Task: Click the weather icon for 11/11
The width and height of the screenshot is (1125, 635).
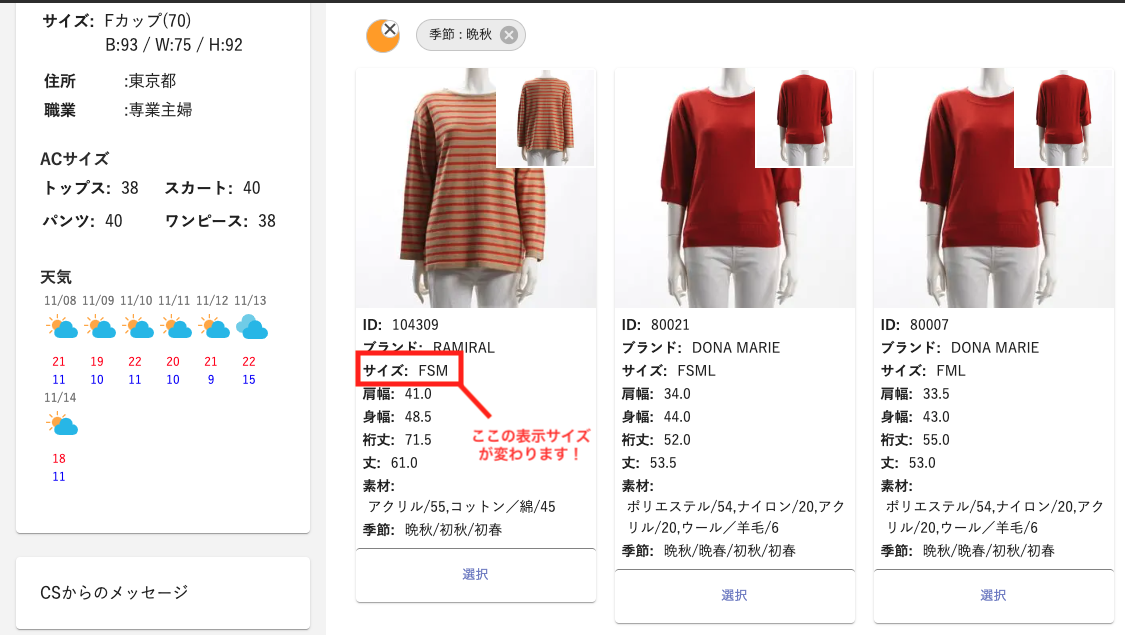Action: (x=175, y=327)
